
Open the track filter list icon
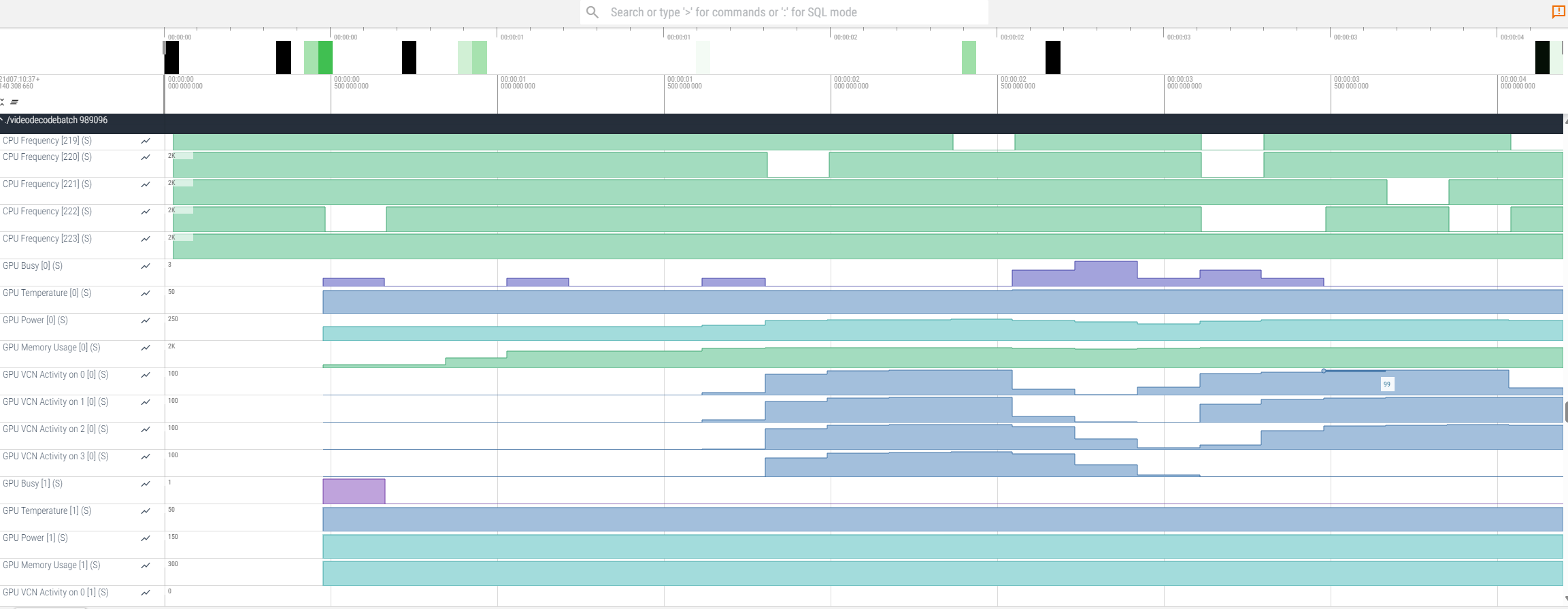pyautogui.click(x=14, y=102)
